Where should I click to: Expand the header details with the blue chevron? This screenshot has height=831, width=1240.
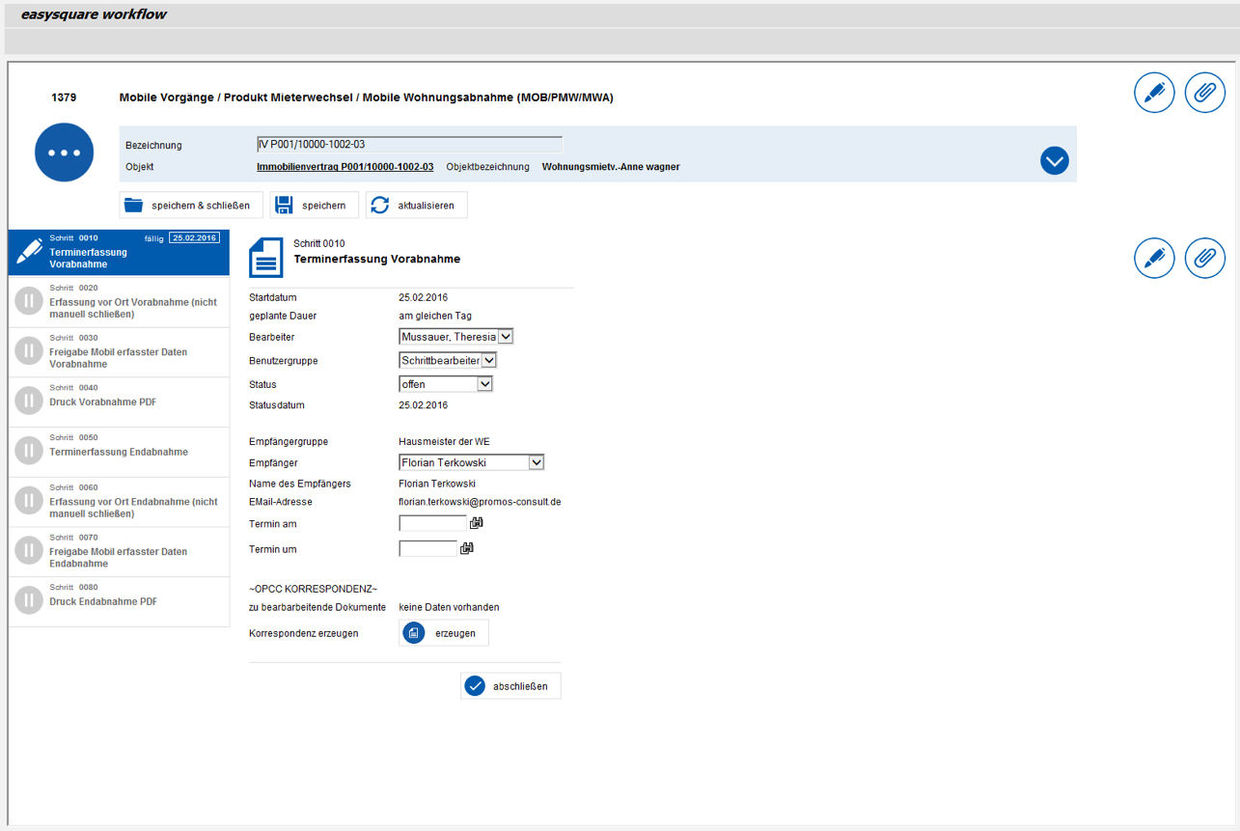1054,160
